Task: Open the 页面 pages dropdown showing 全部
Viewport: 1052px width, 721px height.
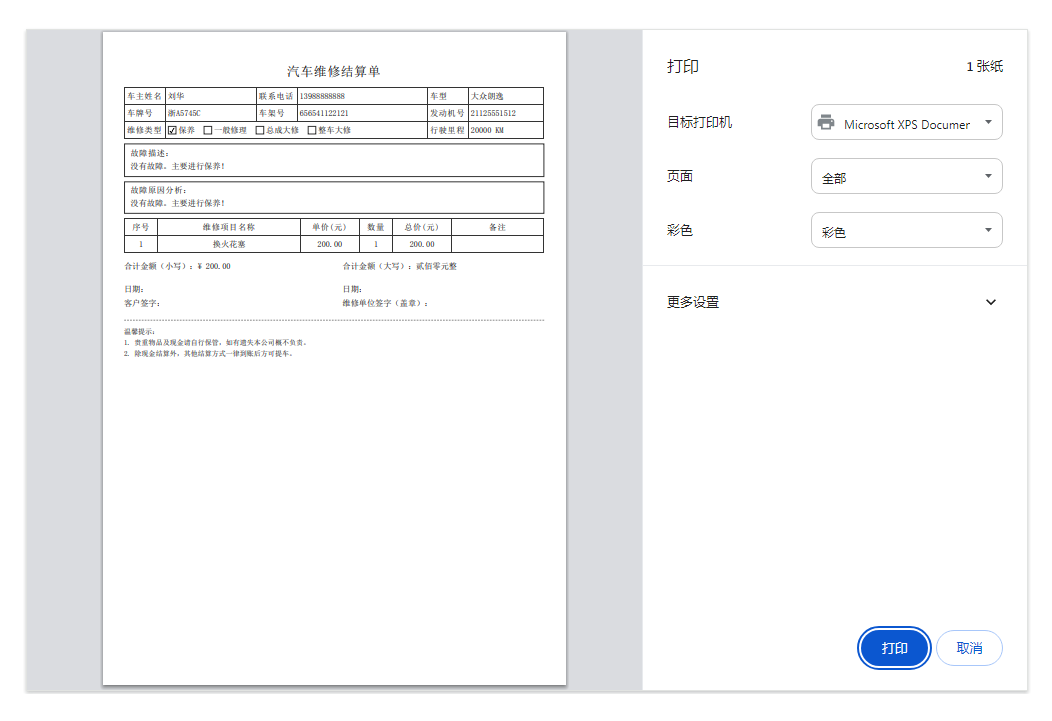Action: pyautogui.click(x=906, y=176)
